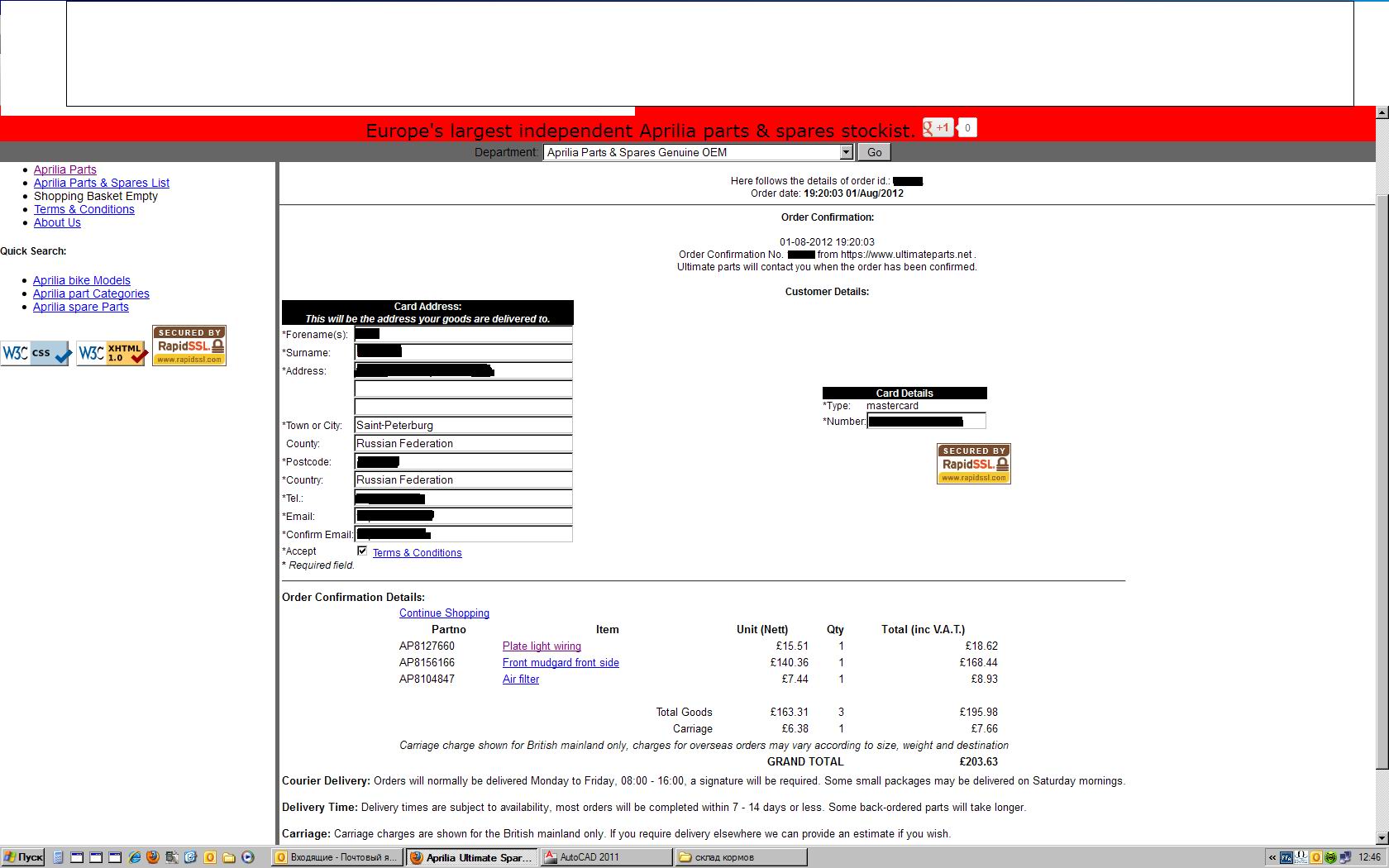Image resolution: width=1389 pixels, height=868 pixels.
Task: Click the Shopping Basket Empty text
Action: [x=96, y=196]
